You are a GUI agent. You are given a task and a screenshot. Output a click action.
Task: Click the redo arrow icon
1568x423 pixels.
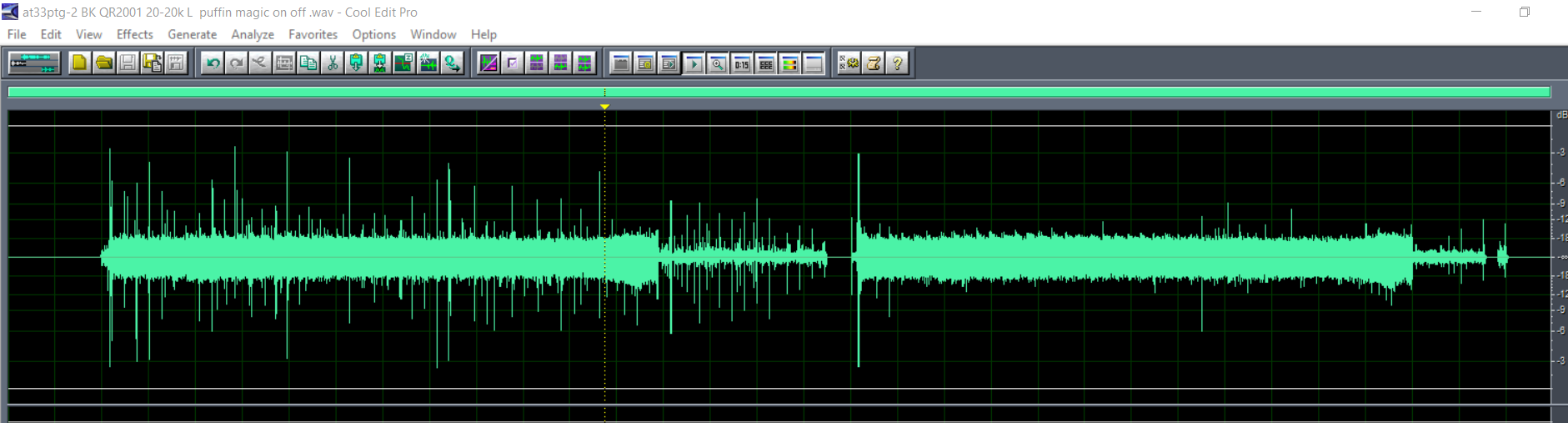click(237, 63)
